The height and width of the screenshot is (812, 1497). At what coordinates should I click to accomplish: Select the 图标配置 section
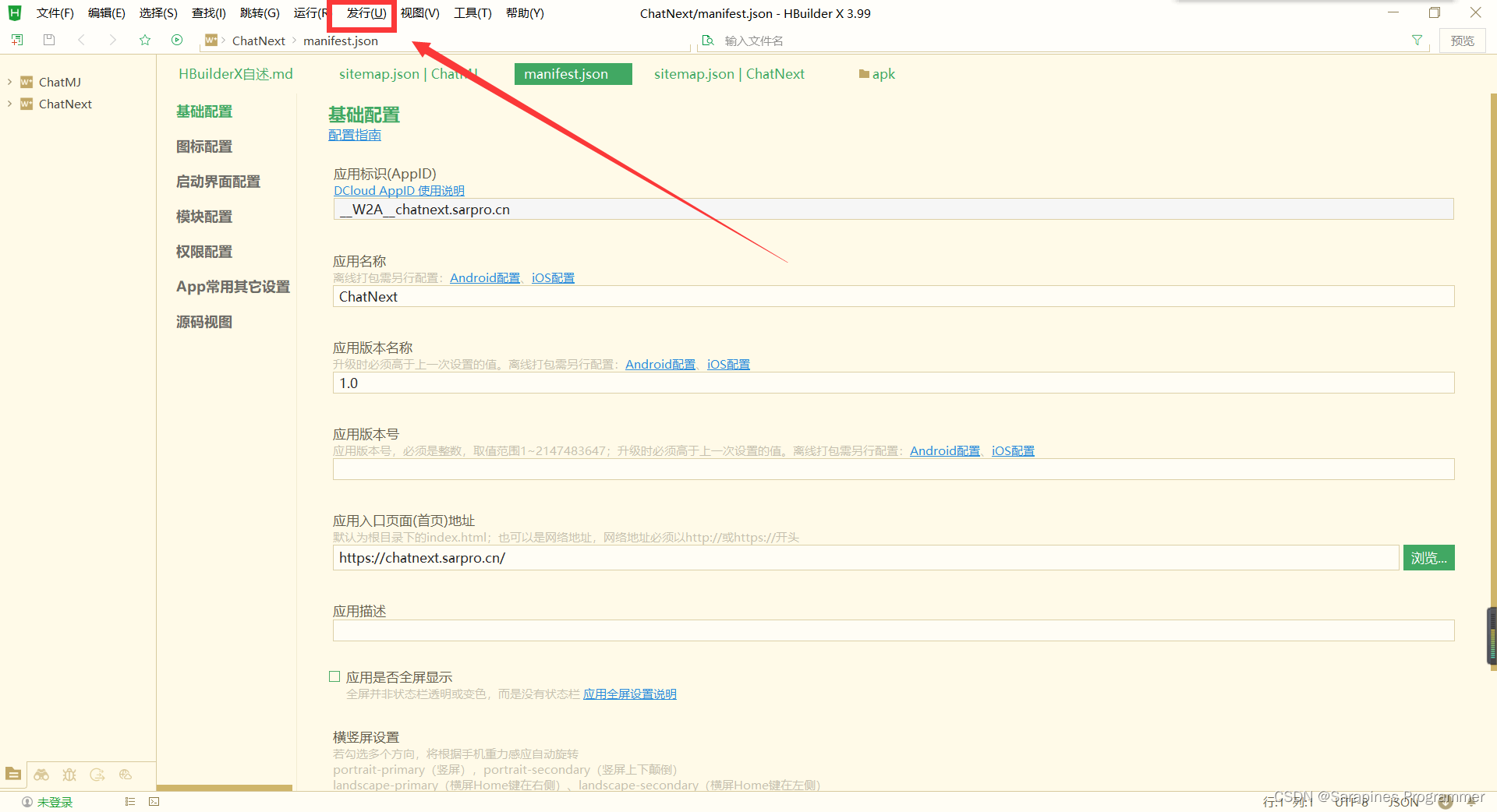pos(204,147)
